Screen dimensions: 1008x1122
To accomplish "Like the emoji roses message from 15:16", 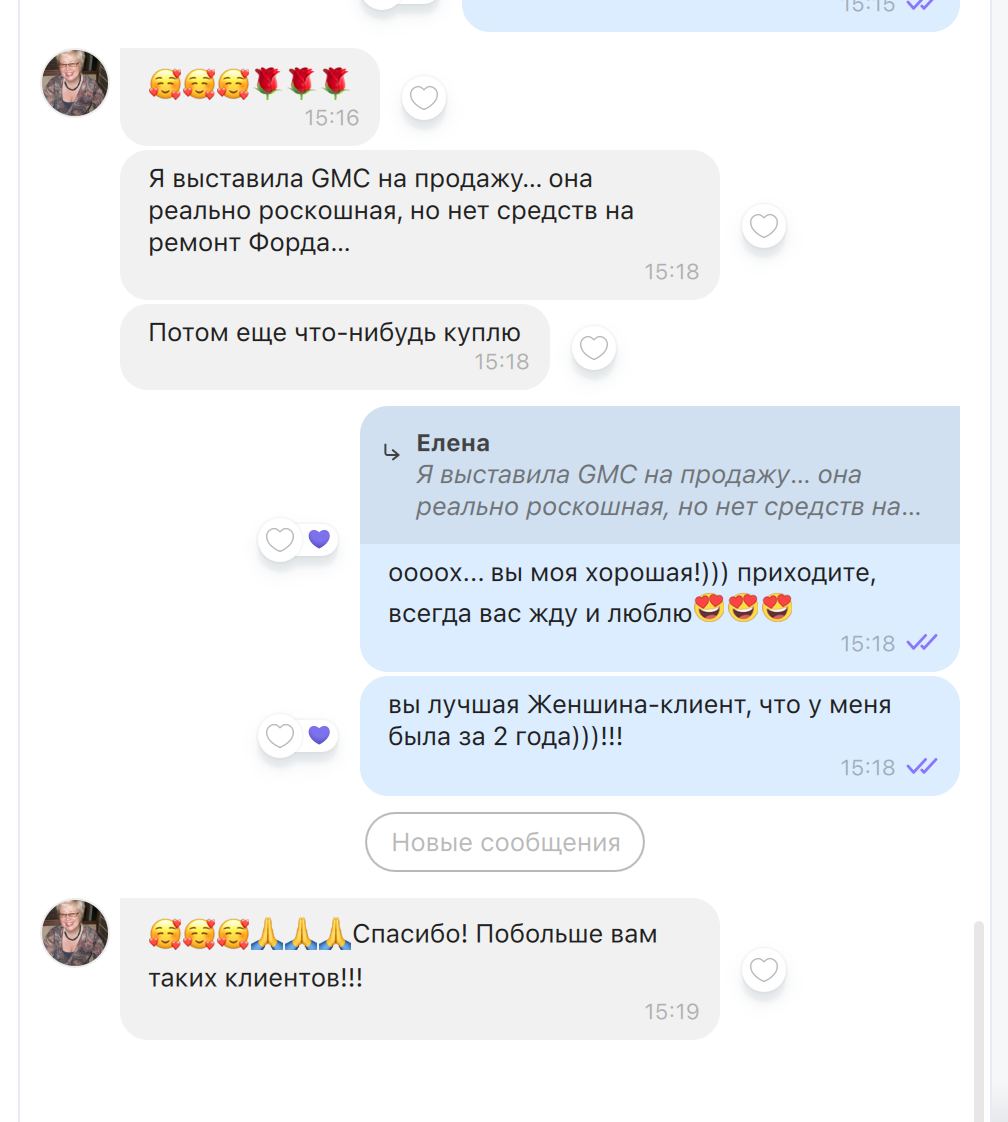I will pos(424,97).
